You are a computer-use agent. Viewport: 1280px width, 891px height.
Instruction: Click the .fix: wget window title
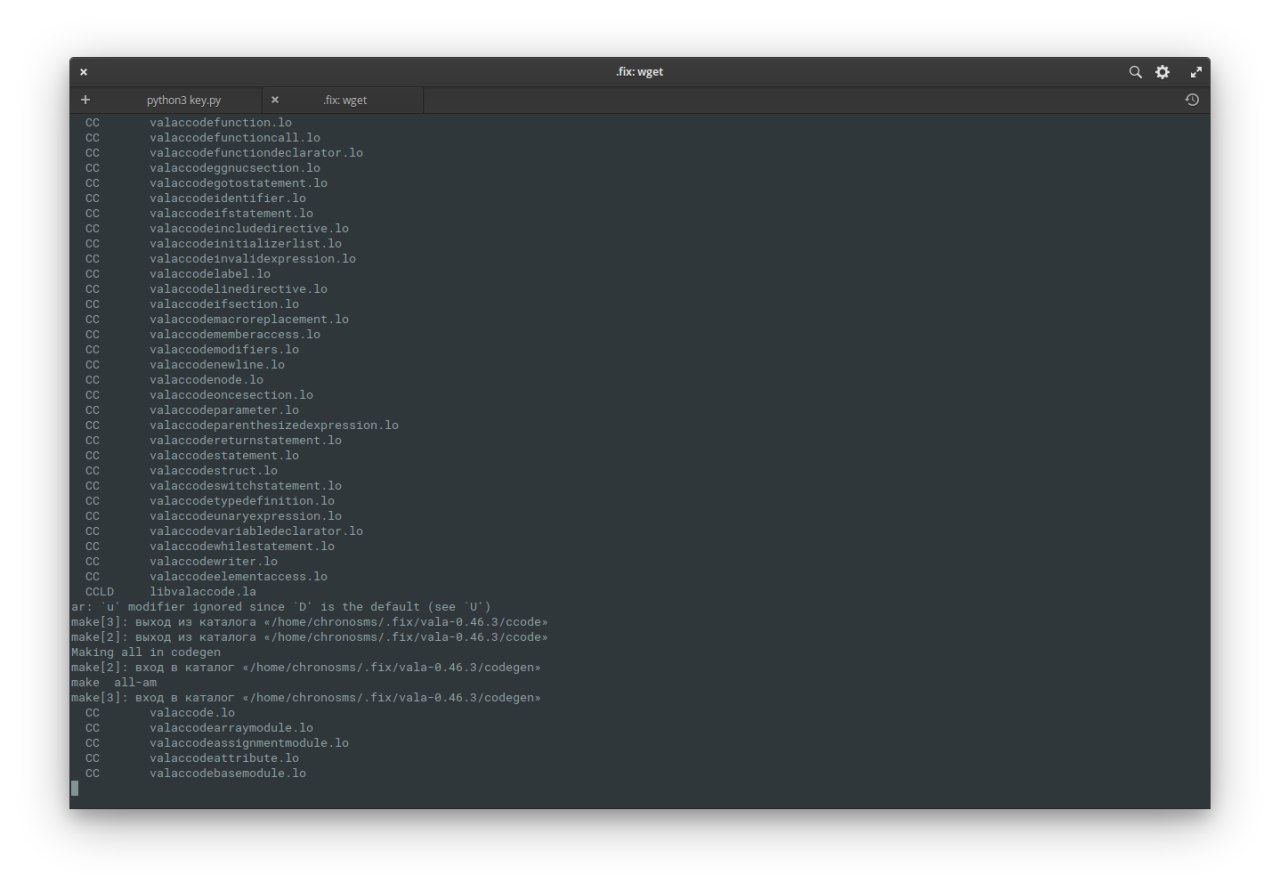639,72
